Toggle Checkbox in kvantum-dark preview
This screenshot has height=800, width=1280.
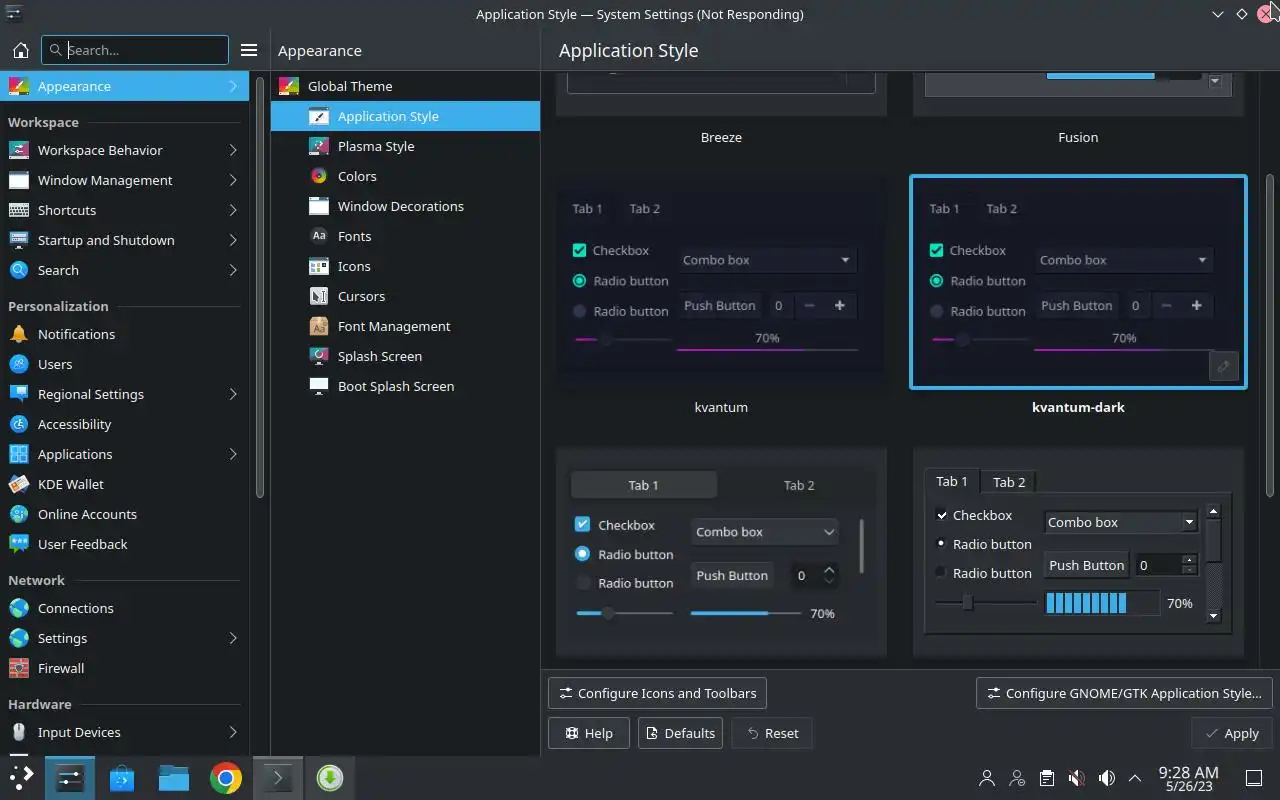pos(937,250)
